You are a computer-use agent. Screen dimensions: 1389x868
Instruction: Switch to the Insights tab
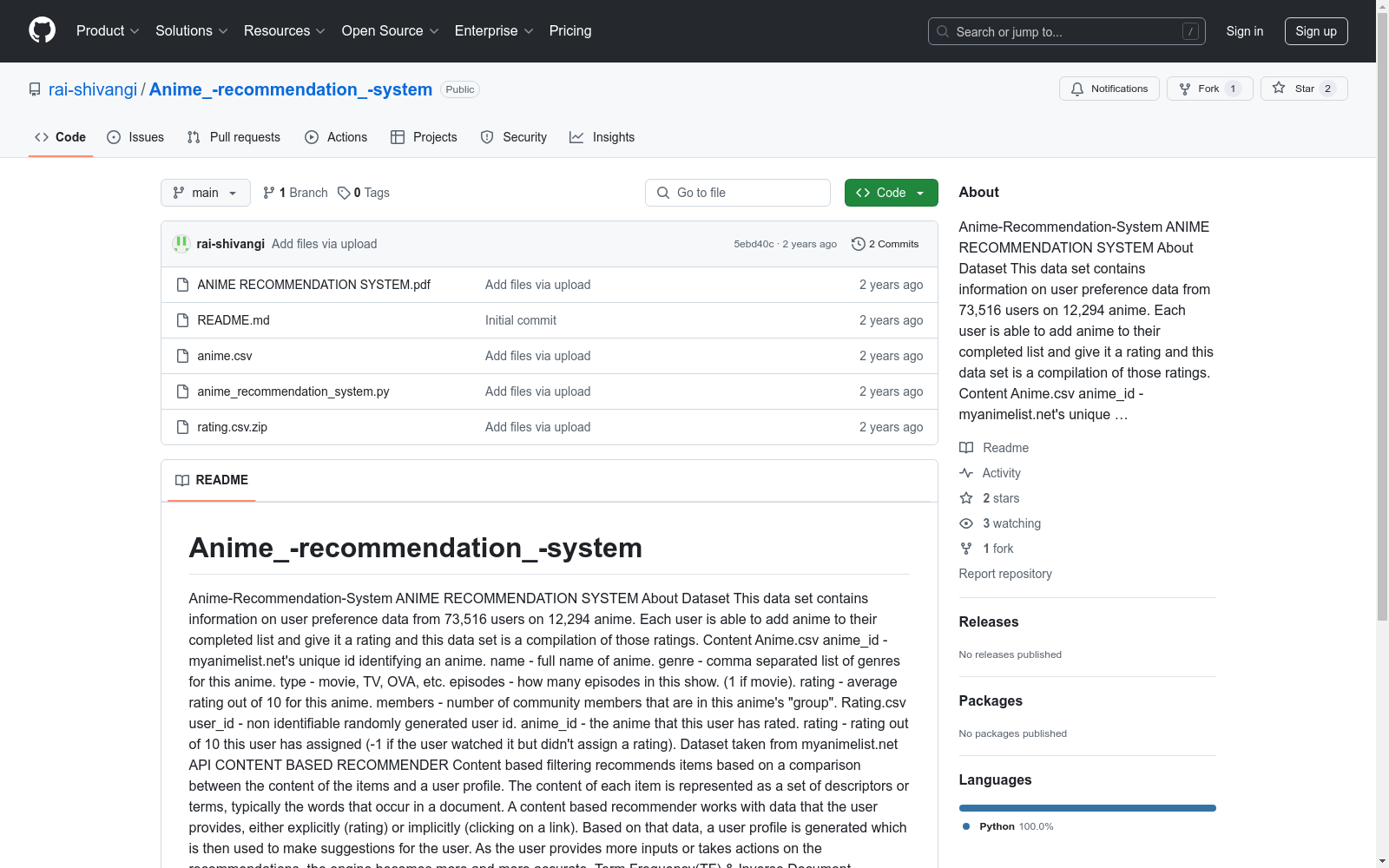click(602, 137)
